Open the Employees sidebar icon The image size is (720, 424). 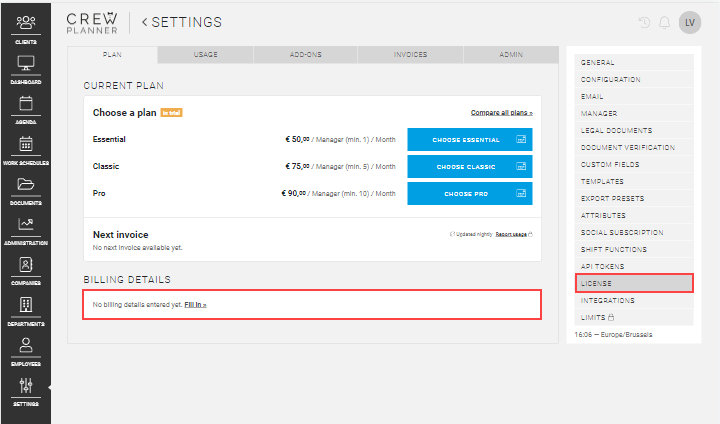(x=26, y=346)
